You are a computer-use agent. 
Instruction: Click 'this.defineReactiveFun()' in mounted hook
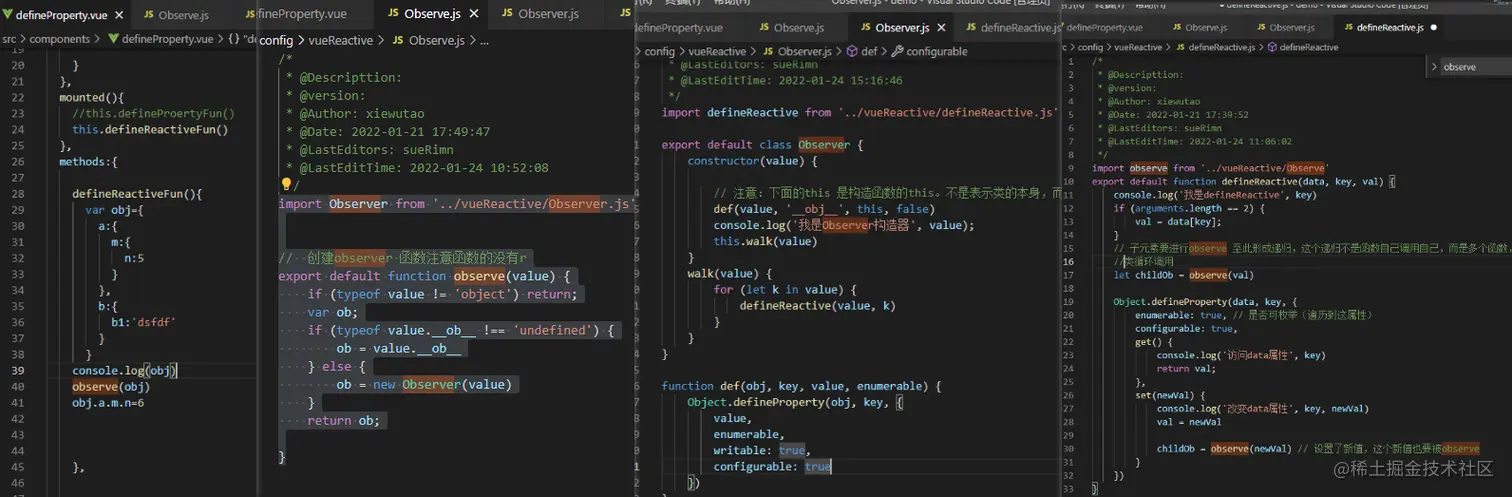[x=150, y=129]
